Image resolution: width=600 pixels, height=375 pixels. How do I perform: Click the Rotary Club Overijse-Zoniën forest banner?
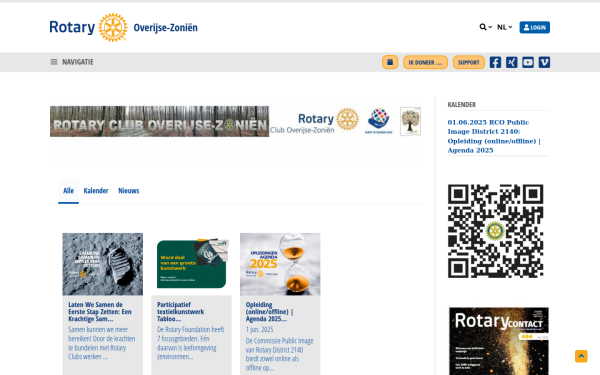160,121
